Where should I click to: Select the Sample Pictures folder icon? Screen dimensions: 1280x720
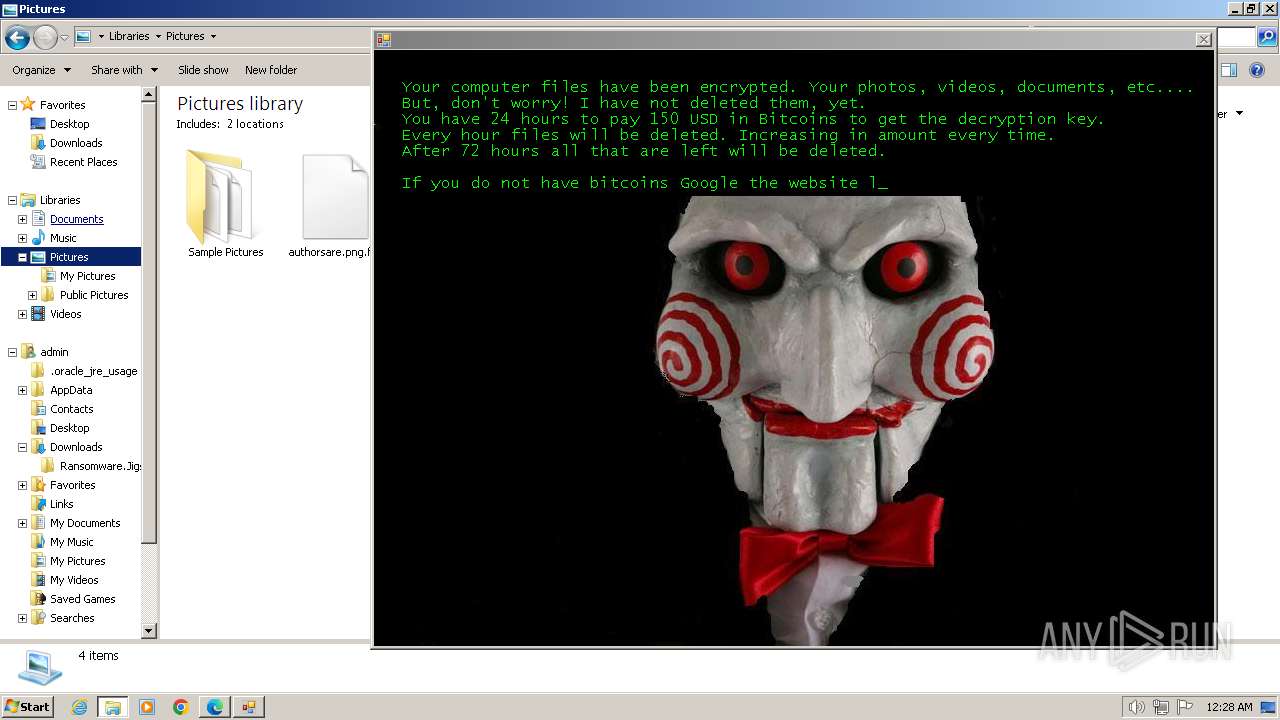coord(225,198)
